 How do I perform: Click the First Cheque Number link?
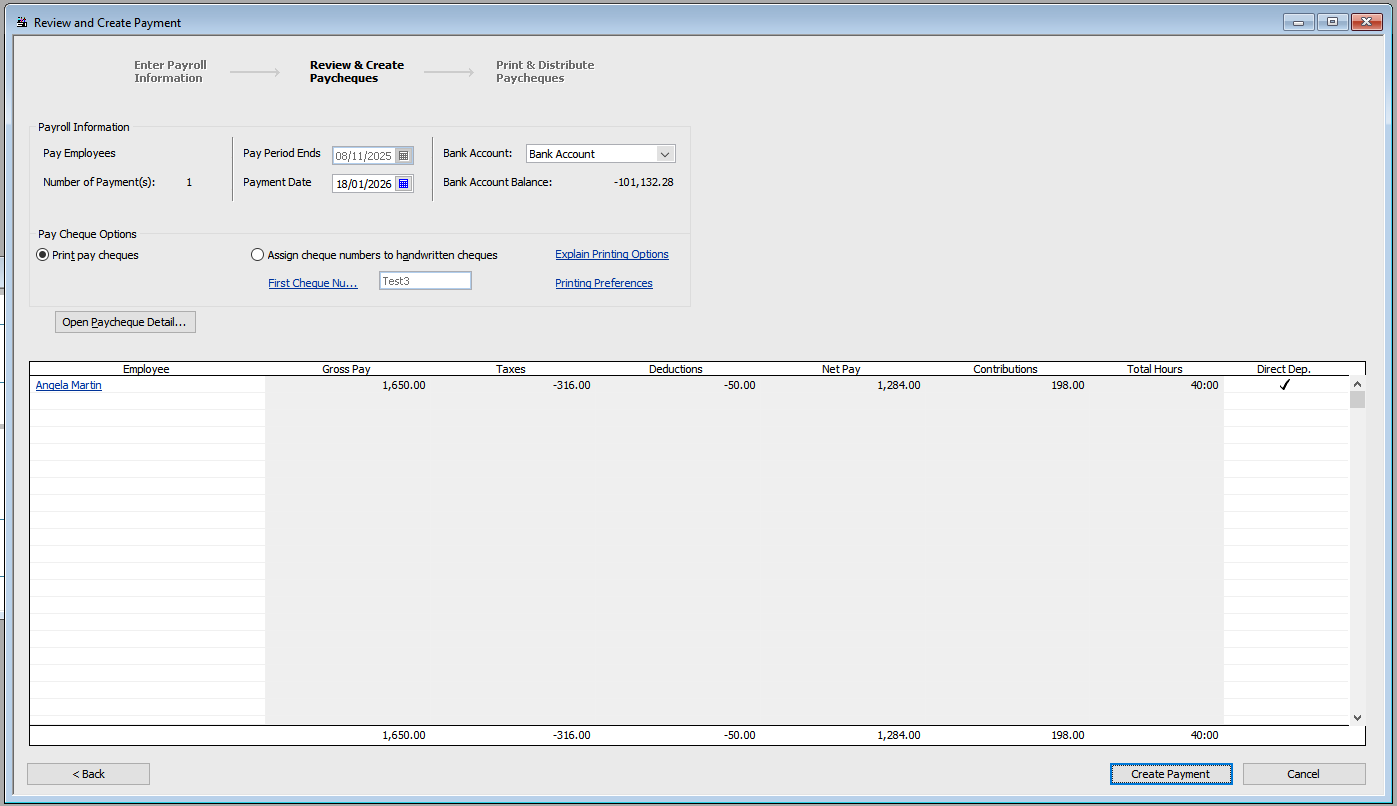point(313,284)
